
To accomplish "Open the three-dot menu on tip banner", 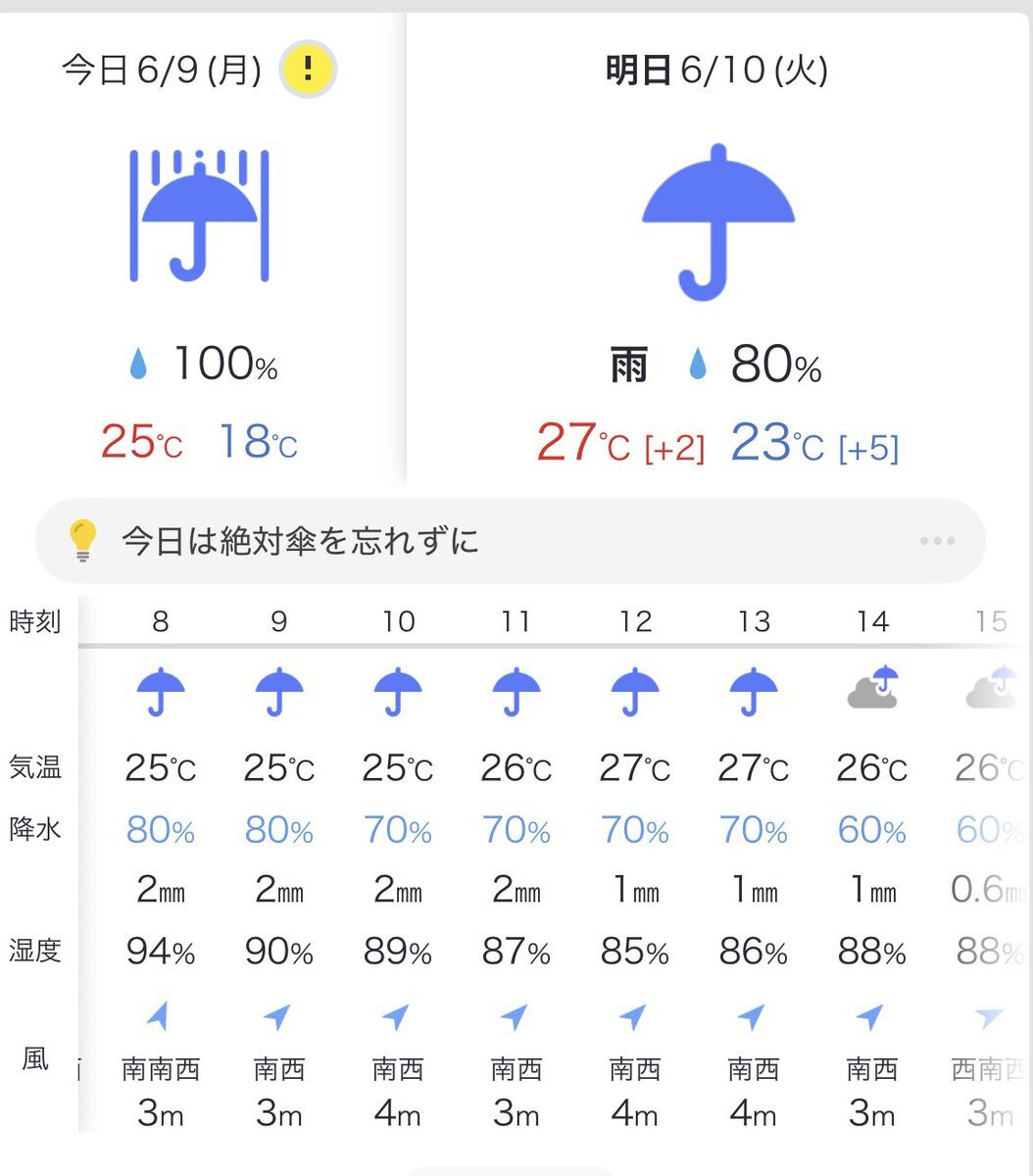I will (x=937, y=541).
